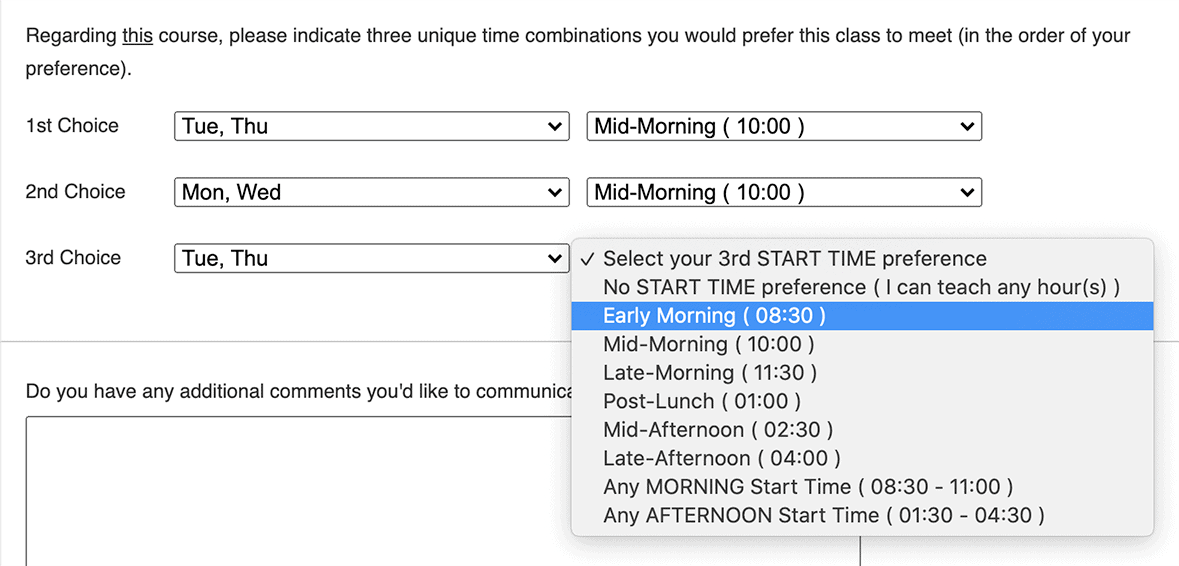Click the chevron arrow of 2nd Choice days select

pos(555,192)
